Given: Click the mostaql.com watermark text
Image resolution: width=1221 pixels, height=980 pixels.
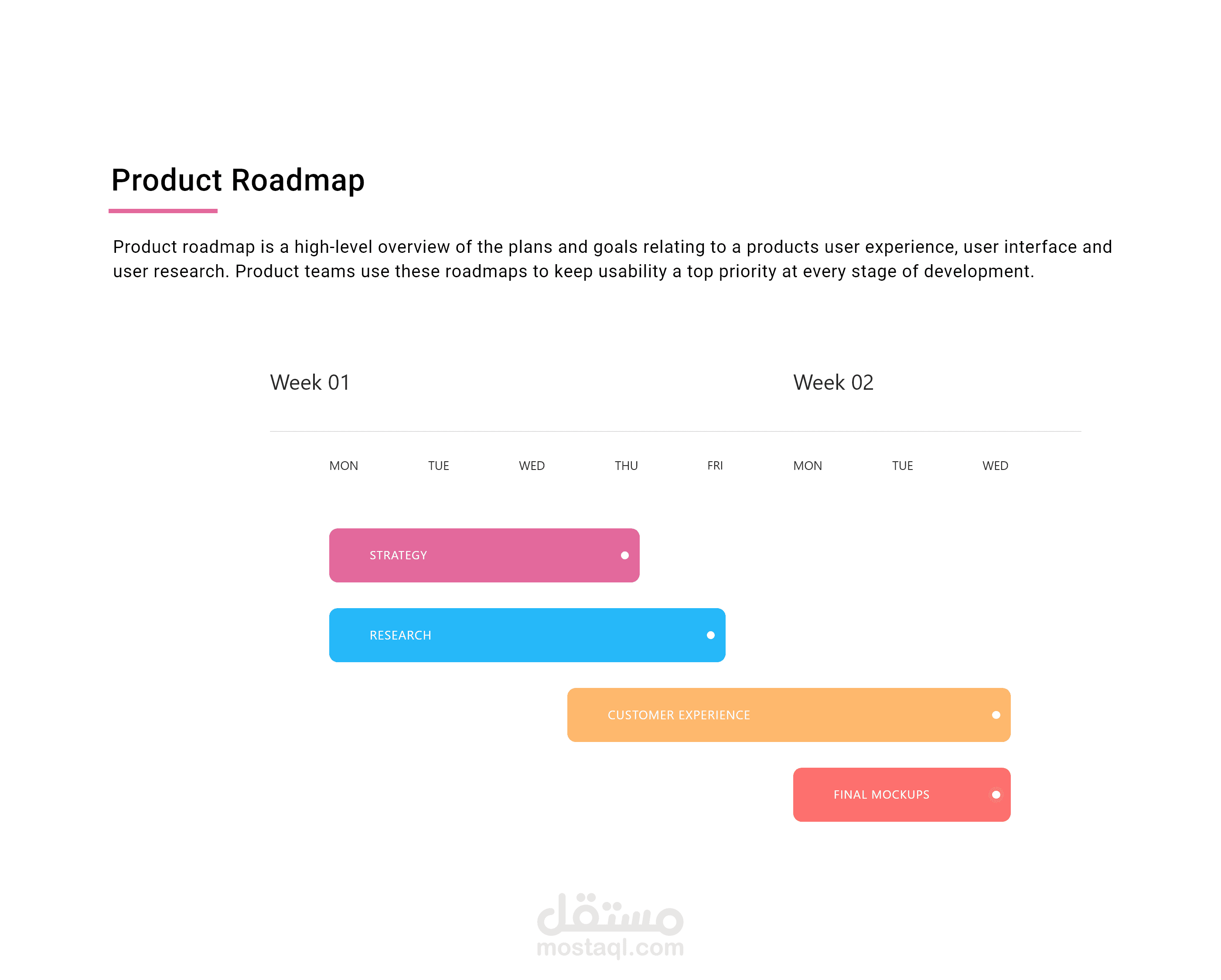Looking at the screenshot, I should coord(610,948).
